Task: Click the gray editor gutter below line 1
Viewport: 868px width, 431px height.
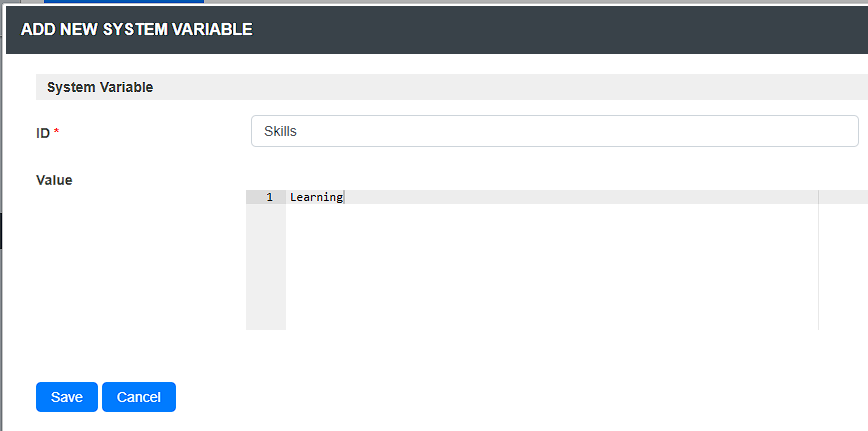Action: (x=266, y=270)
